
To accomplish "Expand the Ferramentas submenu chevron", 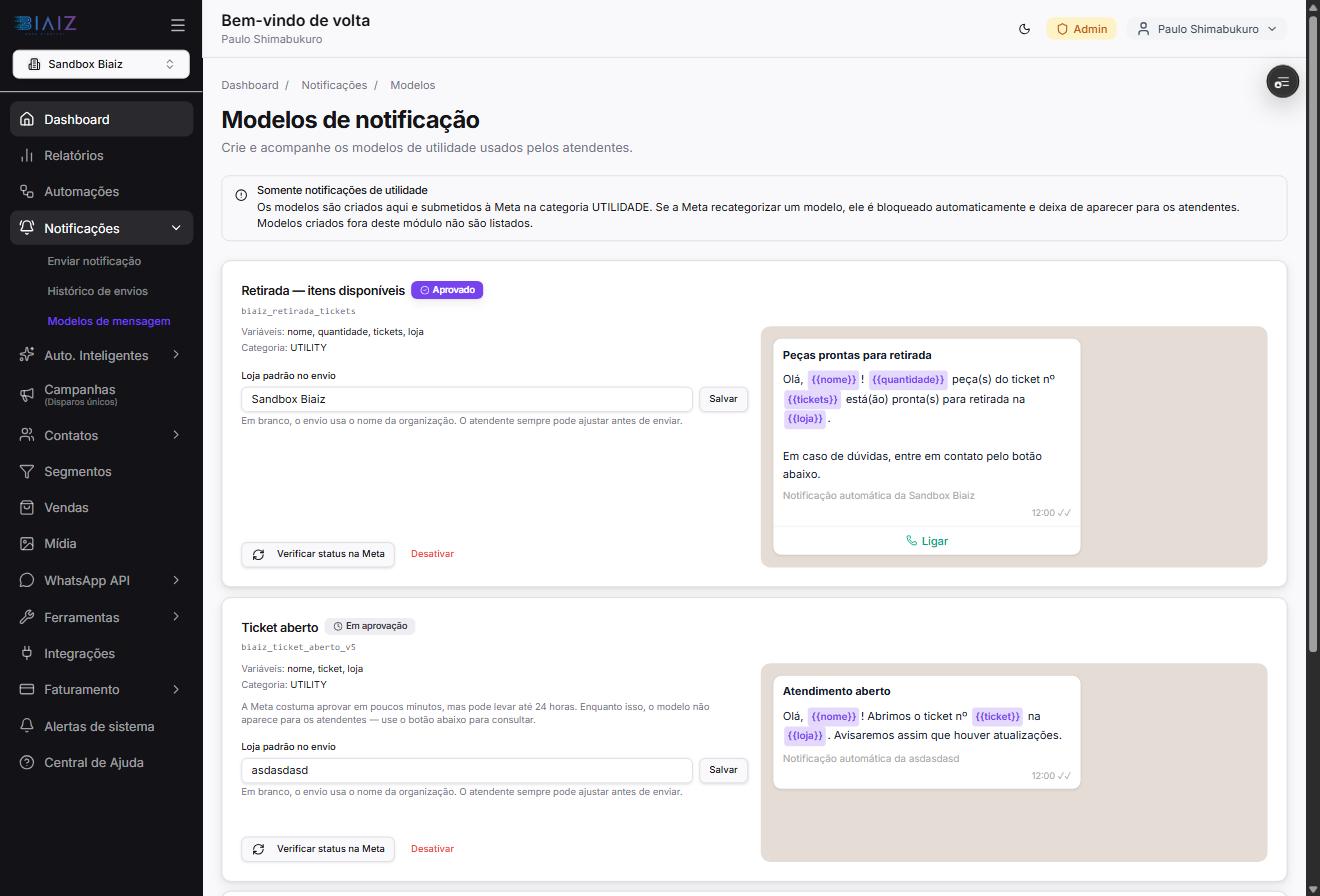I will tap(176, 617).
